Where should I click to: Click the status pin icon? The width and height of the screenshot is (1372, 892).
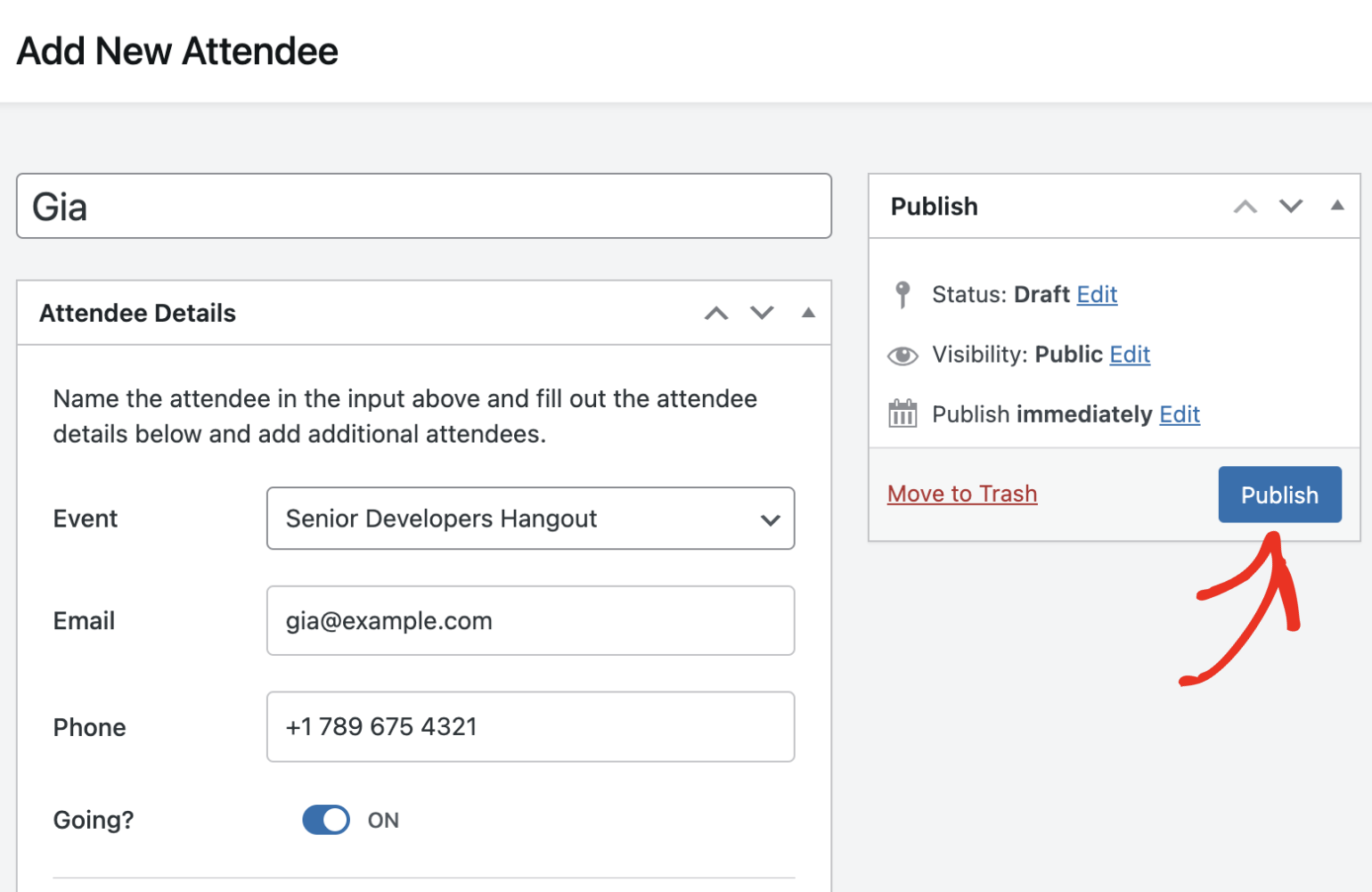tap(902, 294)
